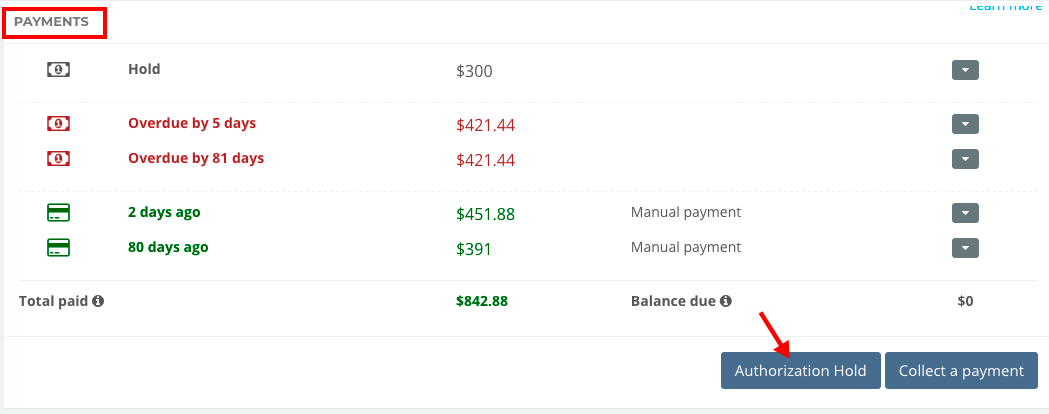Expand options for the $391 manual payment
The width and height of the screenshot is (1049, 414).
(x=965, y=248)
